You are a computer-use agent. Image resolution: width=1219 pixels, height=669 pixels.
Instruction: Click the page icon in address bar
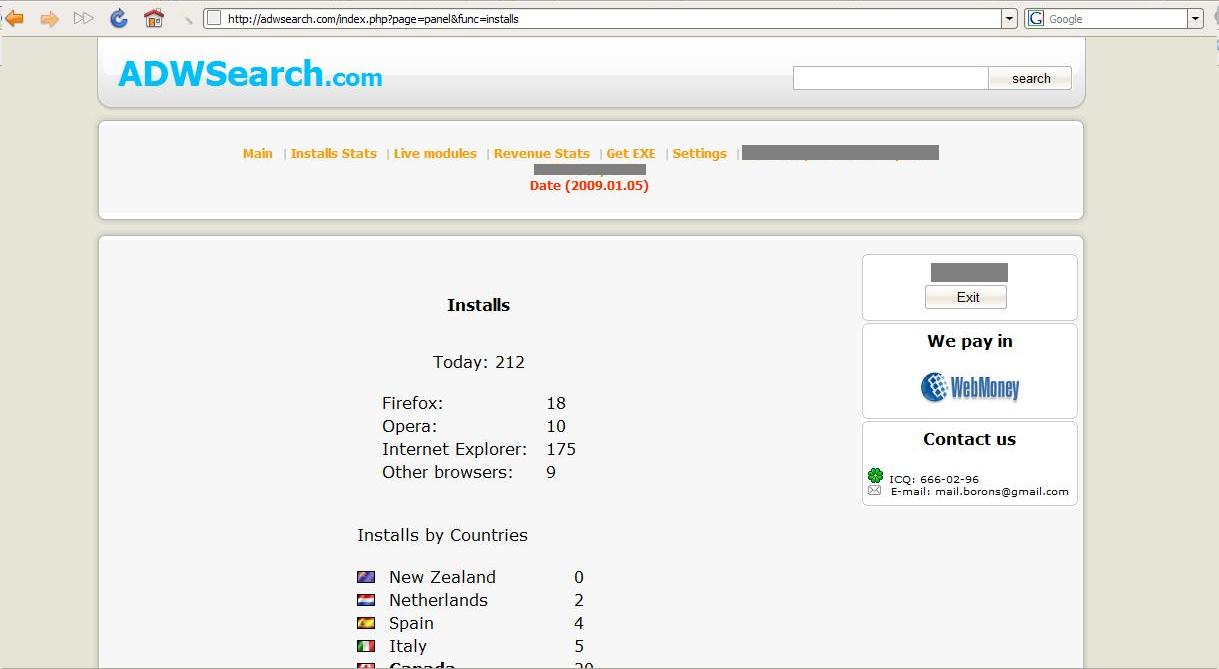[214, 18]
